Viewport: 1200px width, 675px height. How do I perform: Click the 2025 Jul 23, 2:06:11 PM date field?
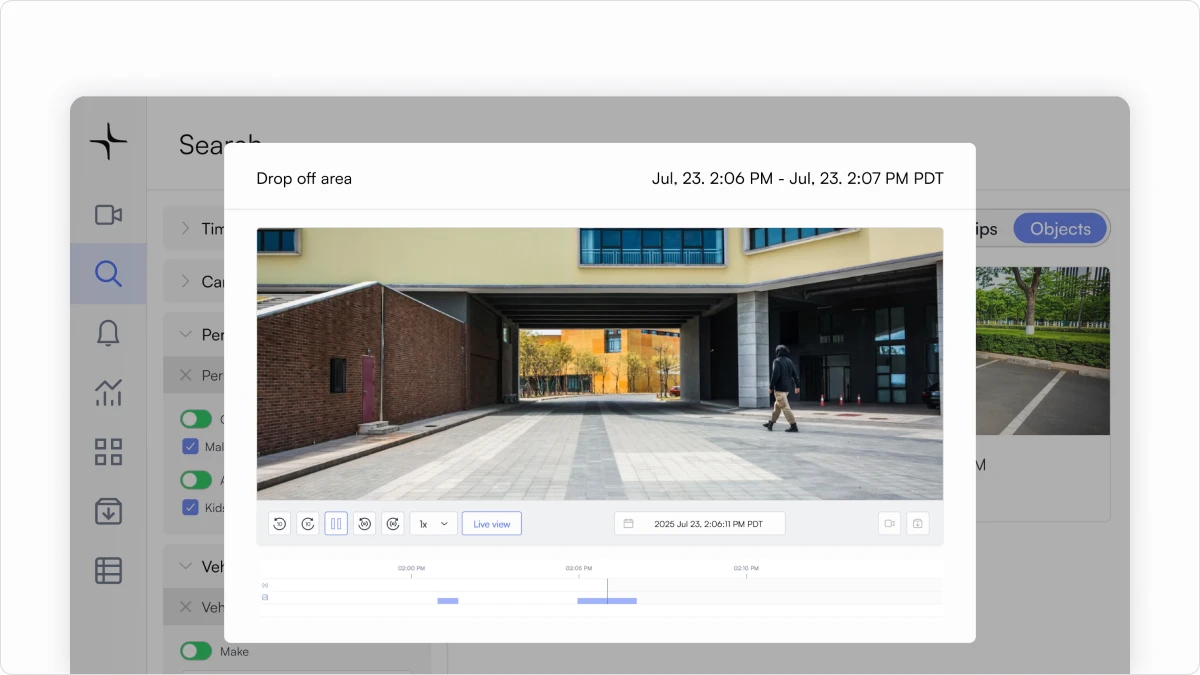pos(700,523)
